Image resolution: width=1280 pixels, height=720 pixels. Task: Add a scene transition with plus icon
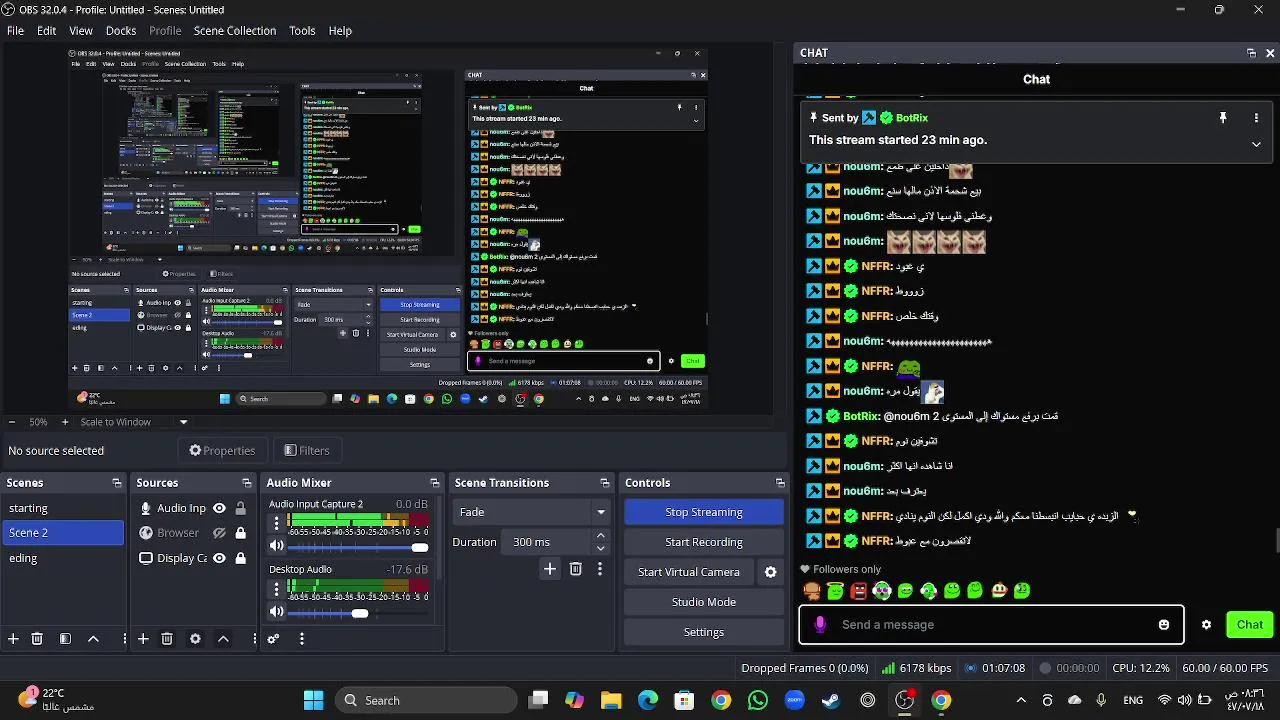[550, 569]
